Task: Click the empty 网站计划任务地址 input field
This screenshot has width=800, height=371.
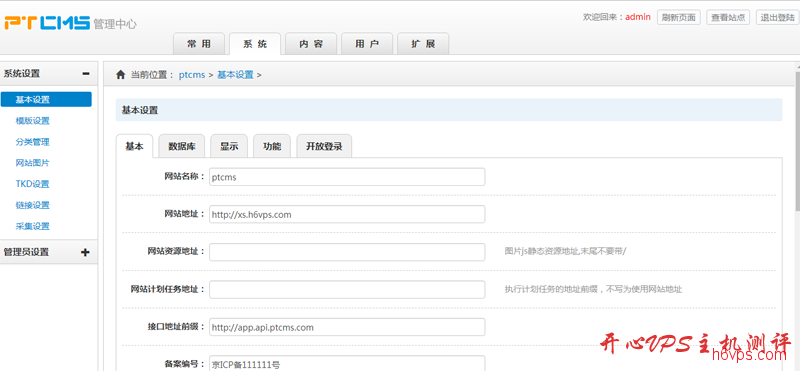Action: 347,289
